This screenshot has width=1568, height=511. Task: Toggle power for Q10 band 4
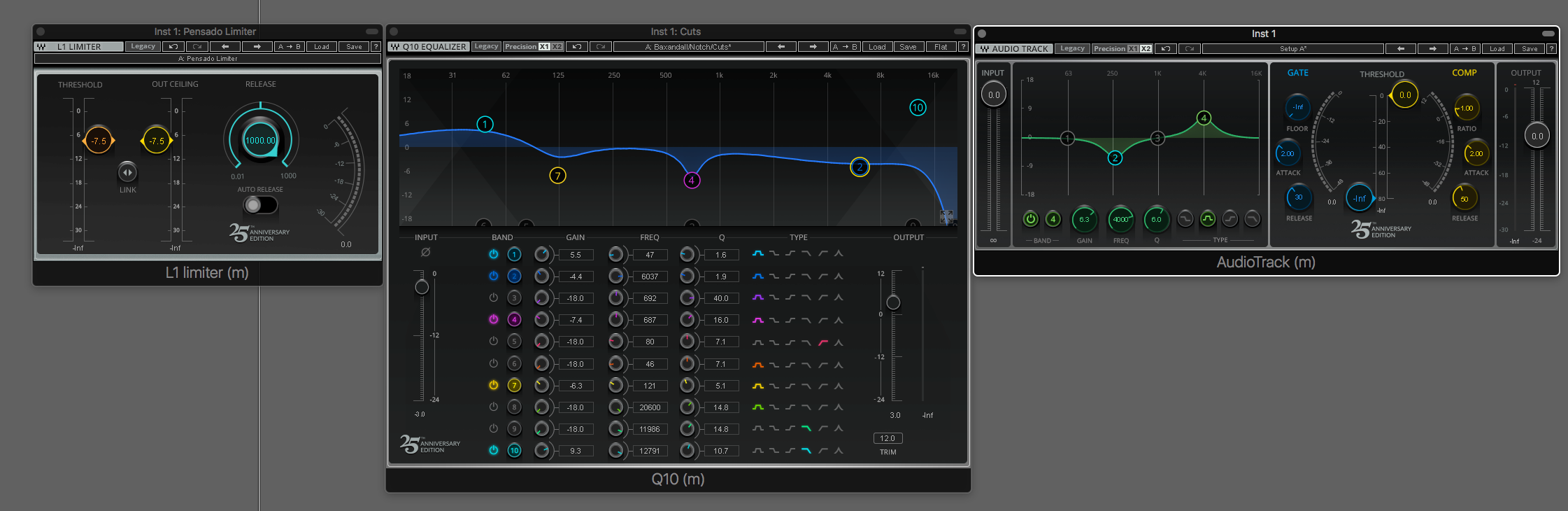tap(493, 319)
